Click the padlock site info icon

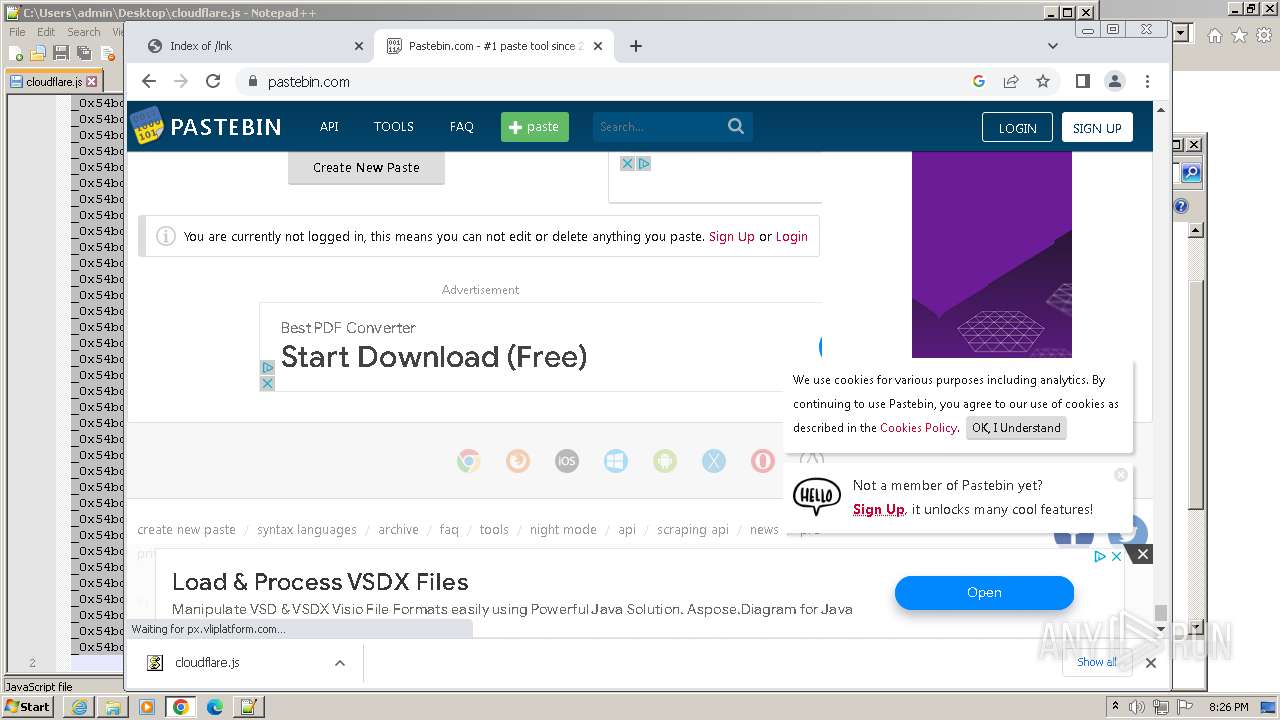[252, 82]
